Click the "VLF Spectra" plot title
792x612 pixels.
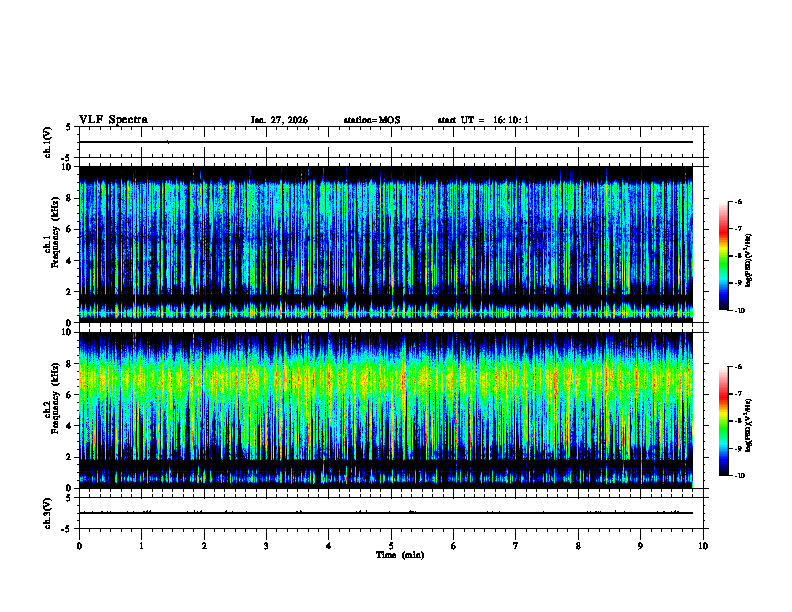click(113, 120)
